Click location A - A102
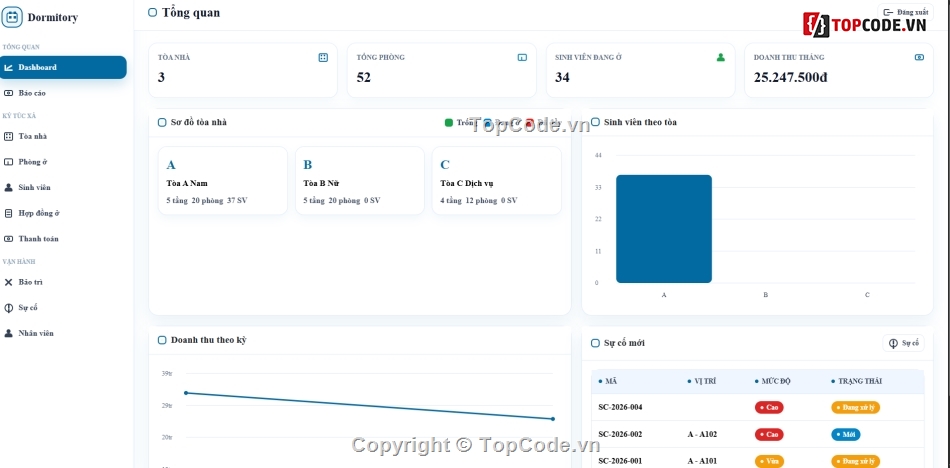Screen dimensions: 950x468 (702, 435)
